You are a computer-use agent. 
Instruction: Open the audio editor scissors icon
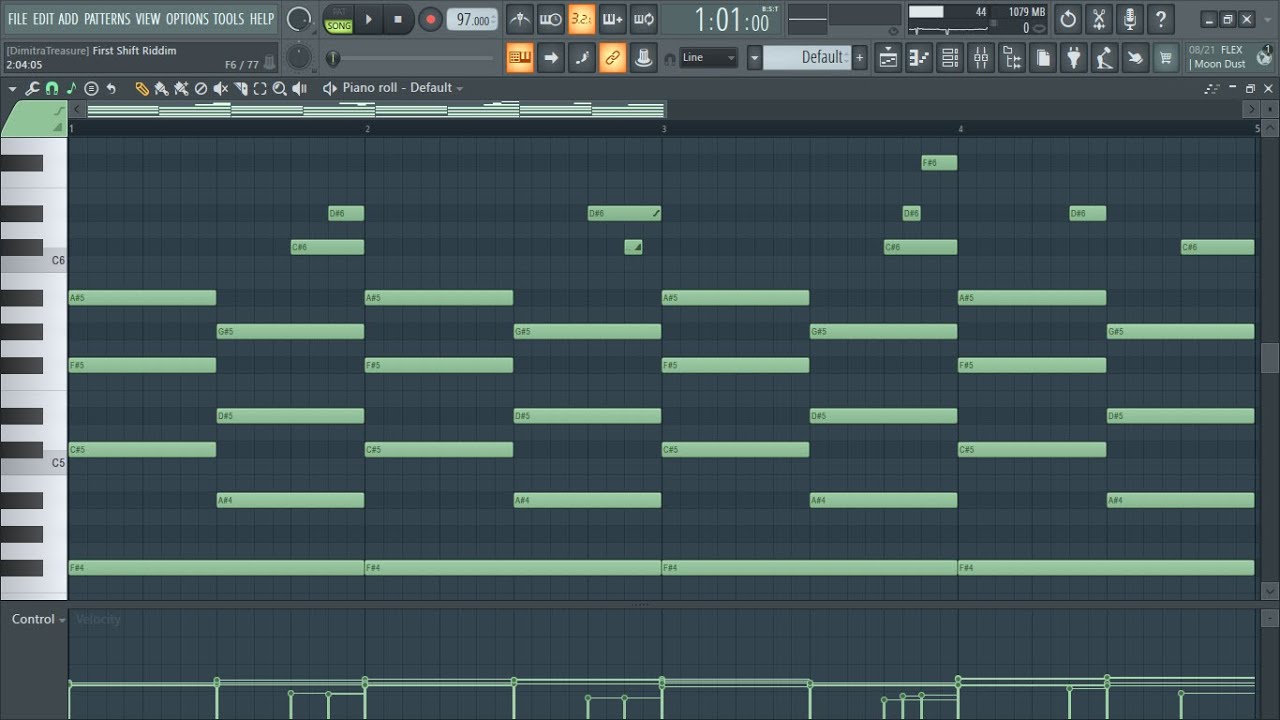pos(1099,19)
